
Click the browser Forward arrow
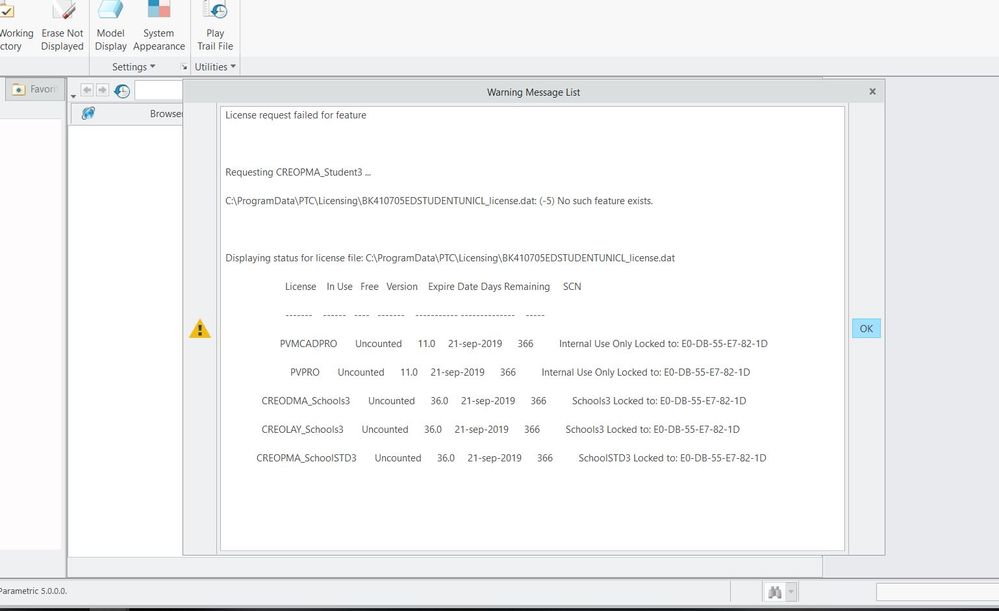point(102,90)
